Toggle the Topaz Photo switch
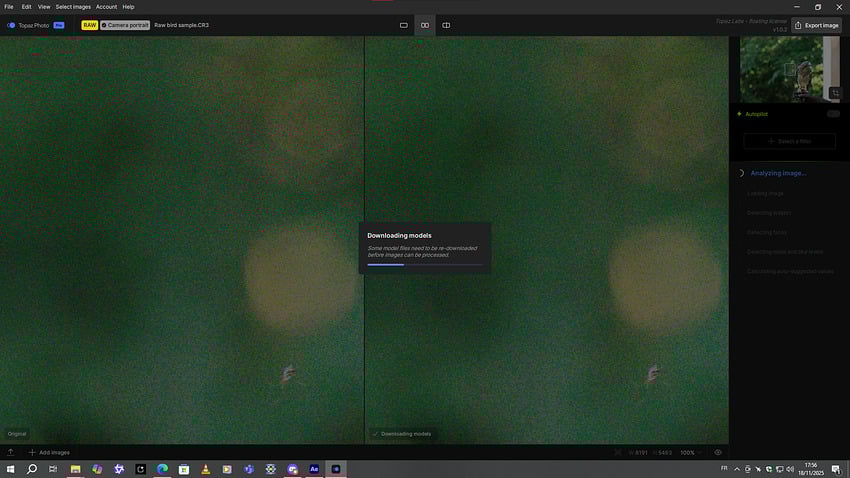This screenshot has width=850, height=478. coord(11,25)
